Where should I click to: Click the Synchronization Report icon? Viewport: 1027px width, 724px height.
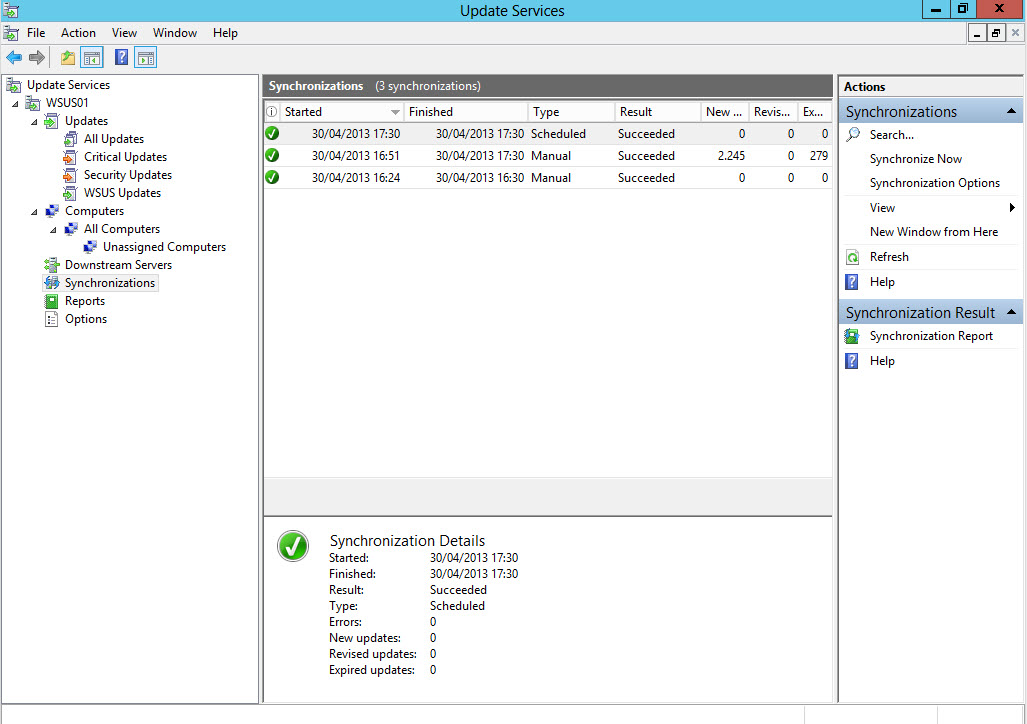coord(851,336)
